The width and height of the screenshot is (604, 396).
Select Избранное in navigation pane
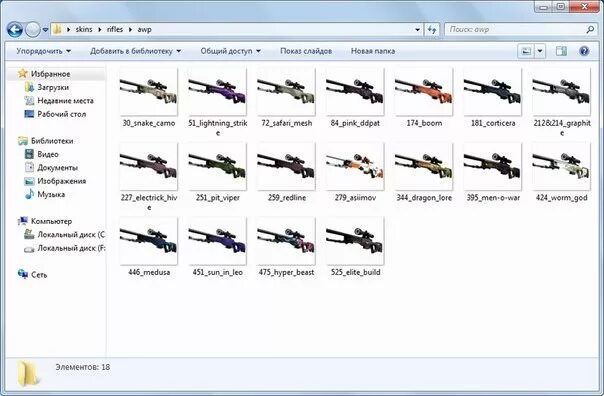50,74
